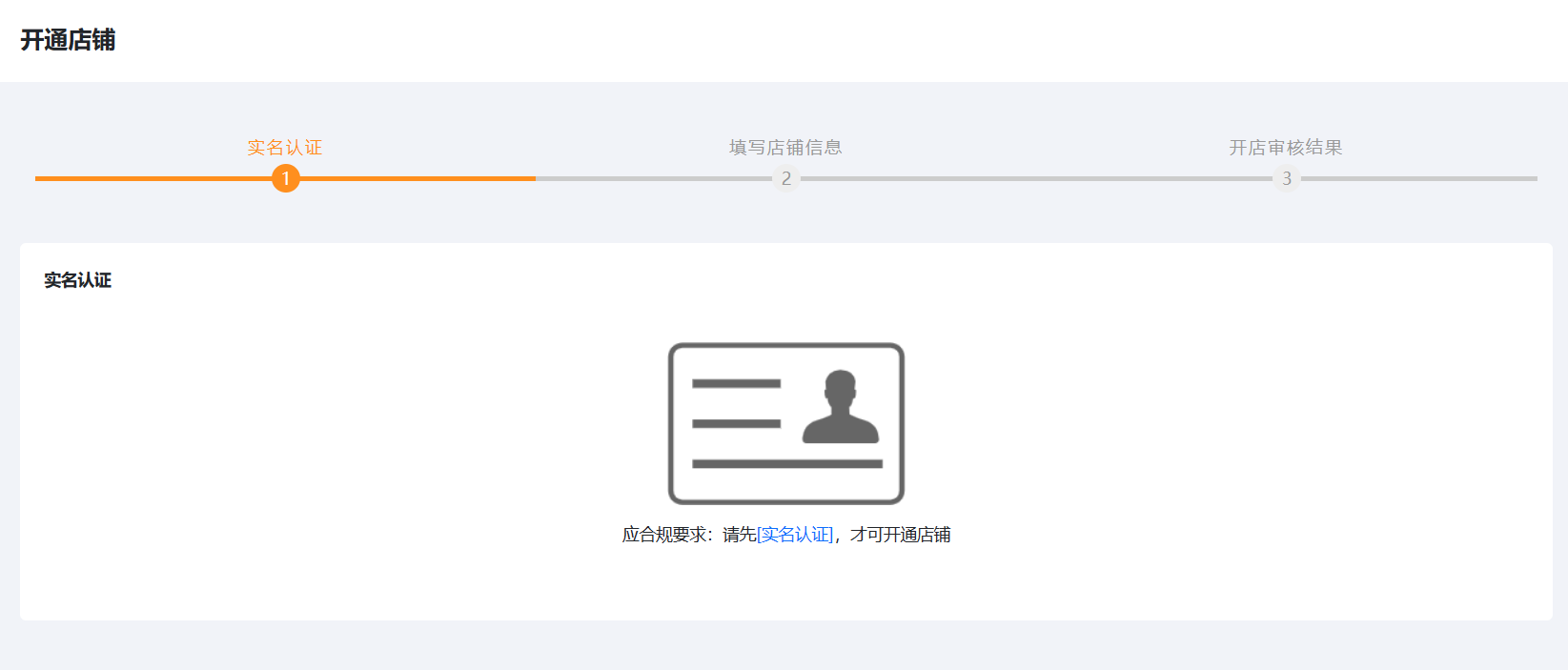
Task: Click the 才可开通店铺 text after the link
Action: [900, 535]
